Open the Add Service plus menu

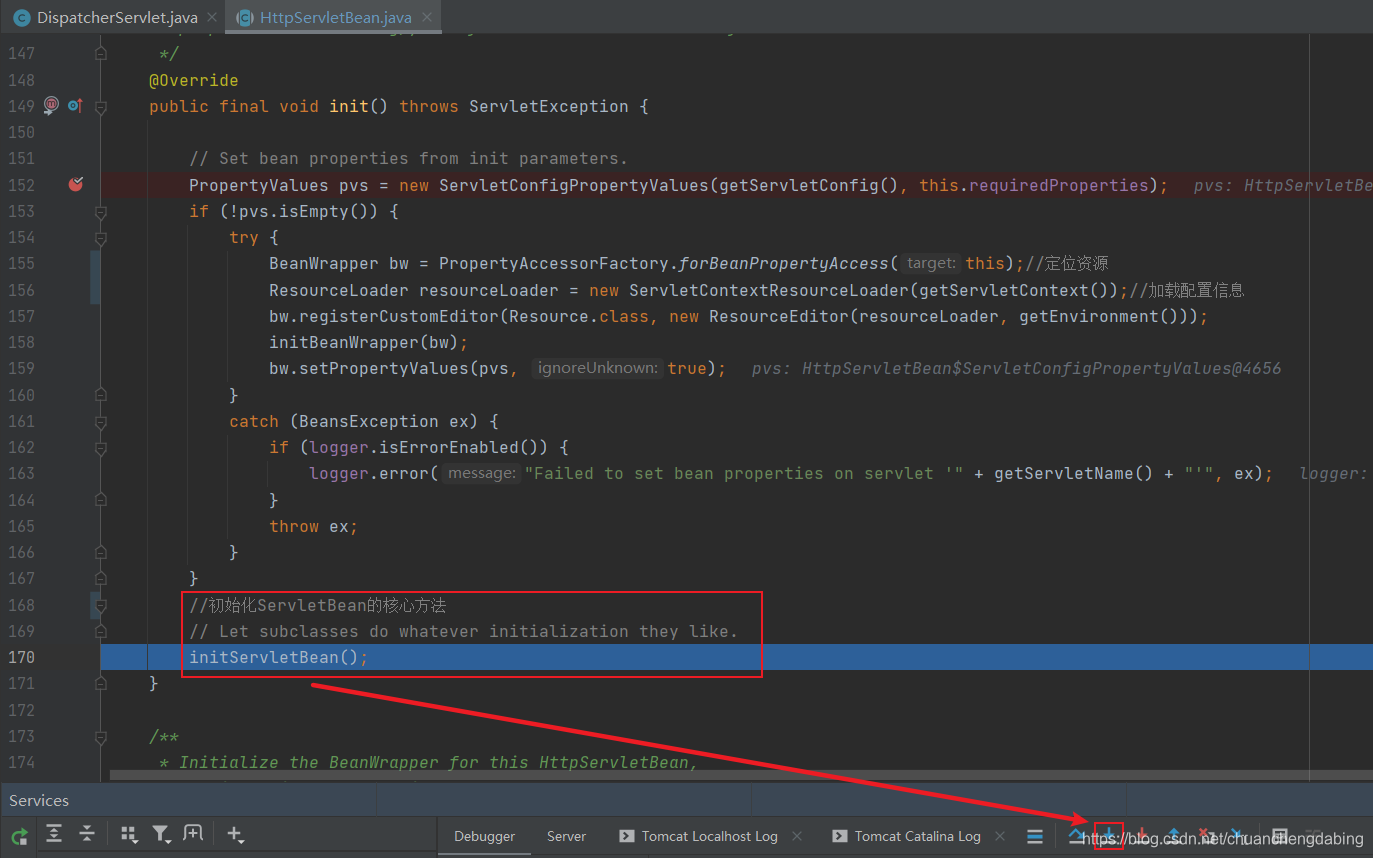click(235, 834)
